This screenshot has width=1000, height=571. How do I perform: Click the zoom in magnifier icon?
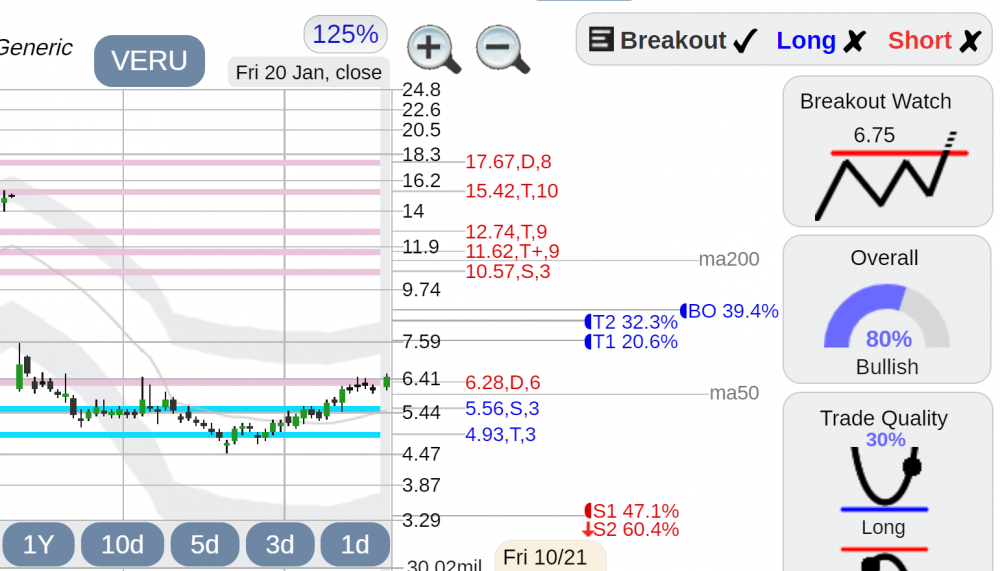[x=434, y=49]
